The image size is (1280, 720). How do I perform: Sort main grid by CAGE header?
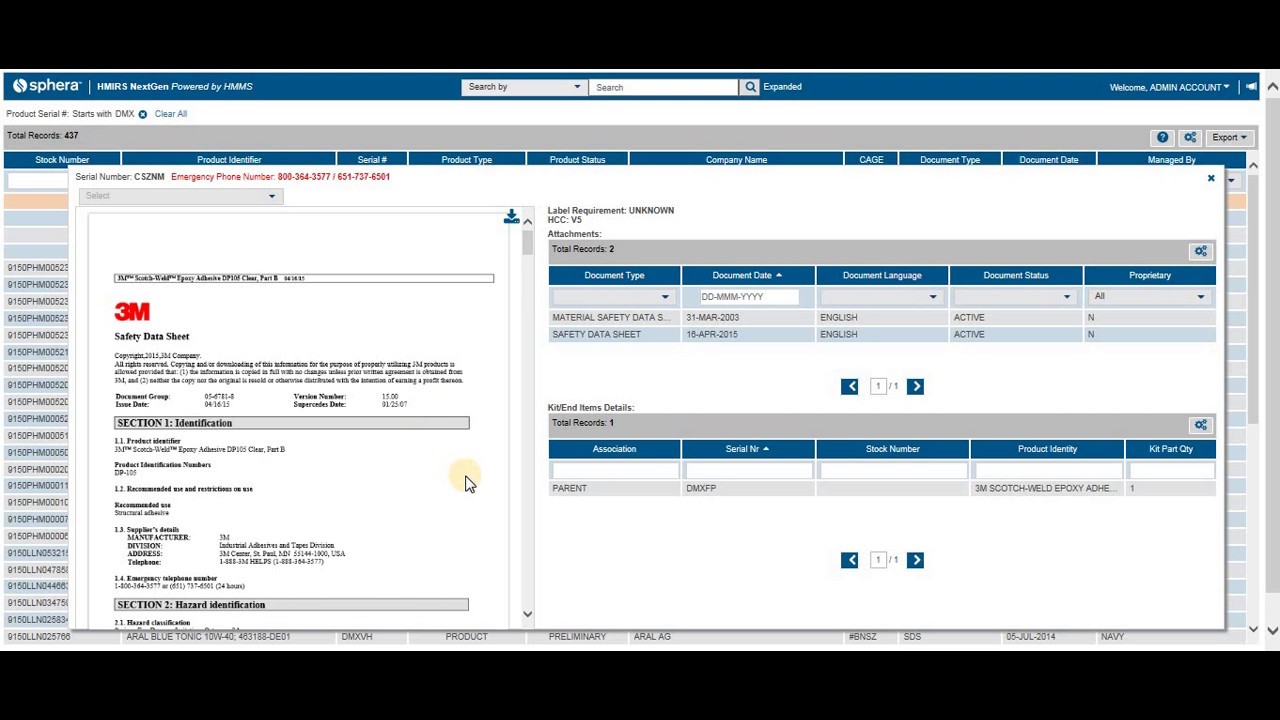871,160
